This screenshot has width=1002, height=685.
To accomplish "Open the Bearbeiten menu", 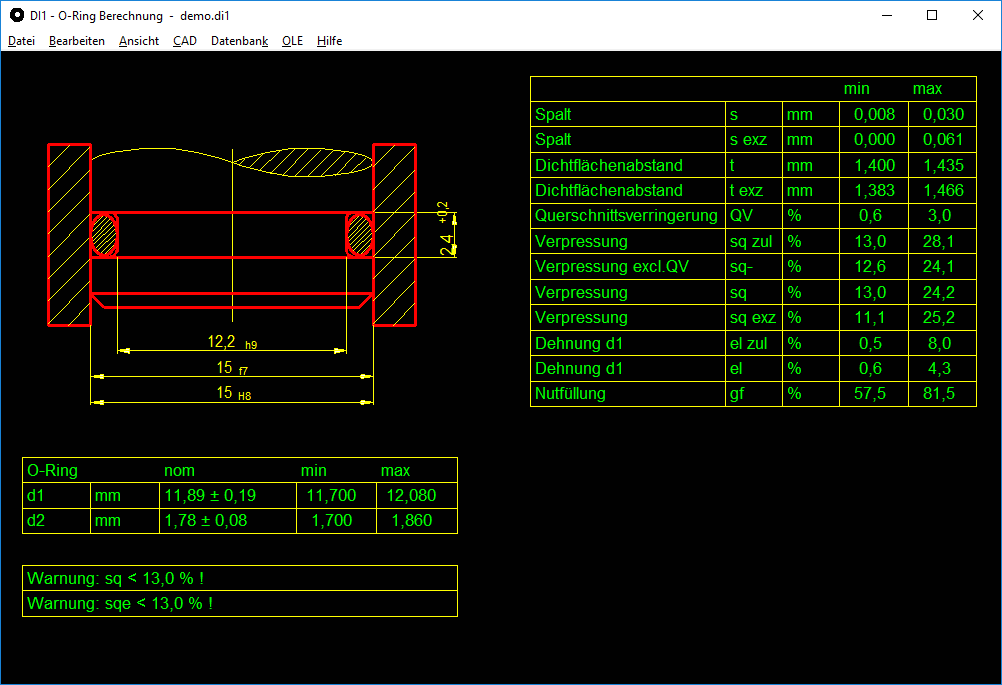I will point(76,41).
